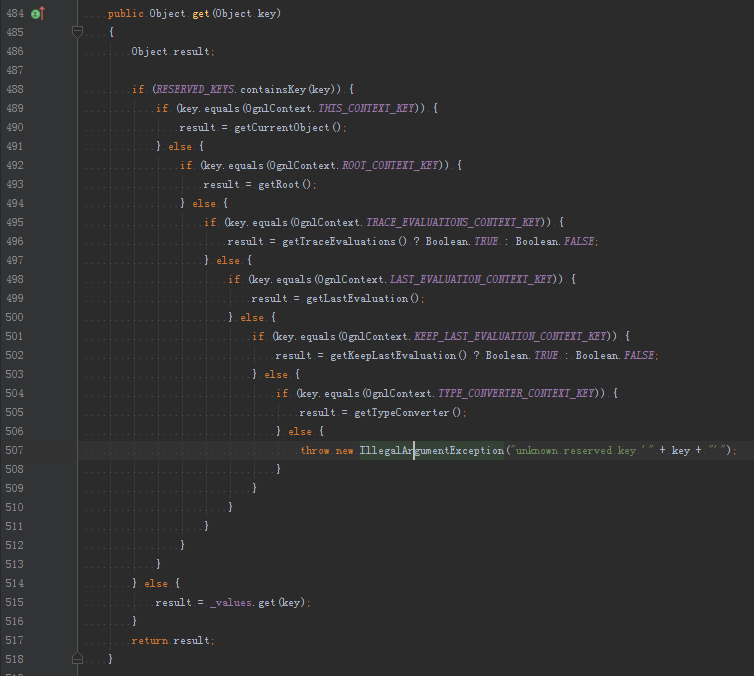The height and width of the screenshot is (676, 754).
Task: Click the 'throw' keyword on line 507
Action: pyautogui.click(x=315, y=451)
